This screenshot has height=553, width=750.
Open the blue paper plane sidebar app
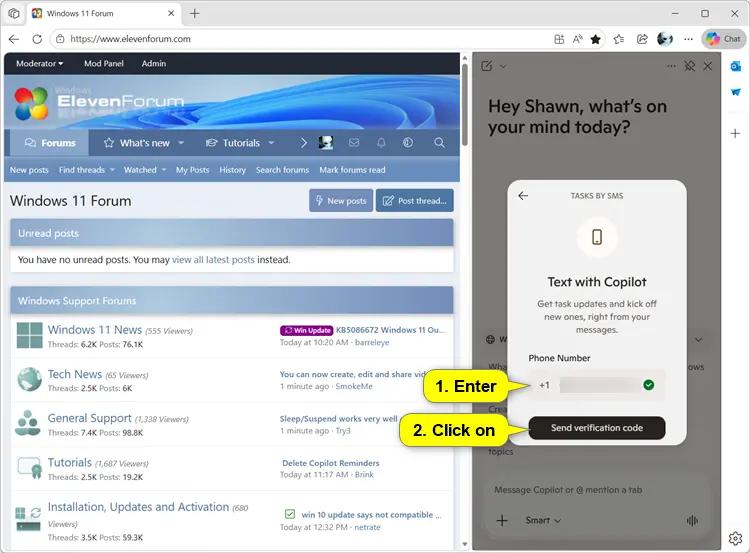736,92
